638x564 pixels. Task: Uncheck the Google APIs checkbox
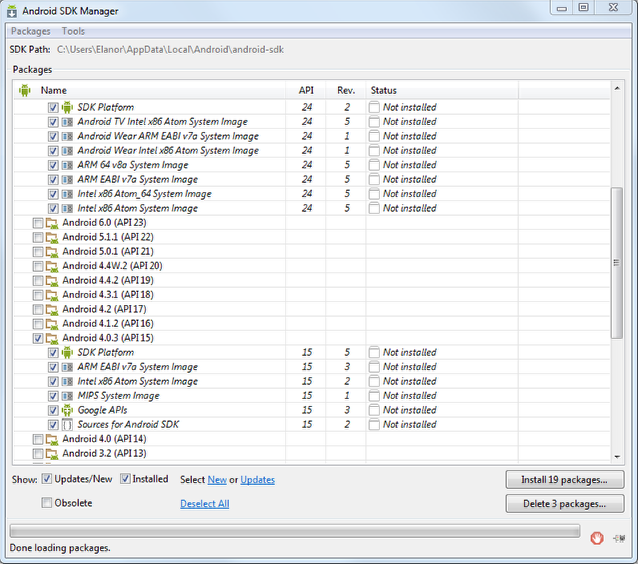(53, 410)
